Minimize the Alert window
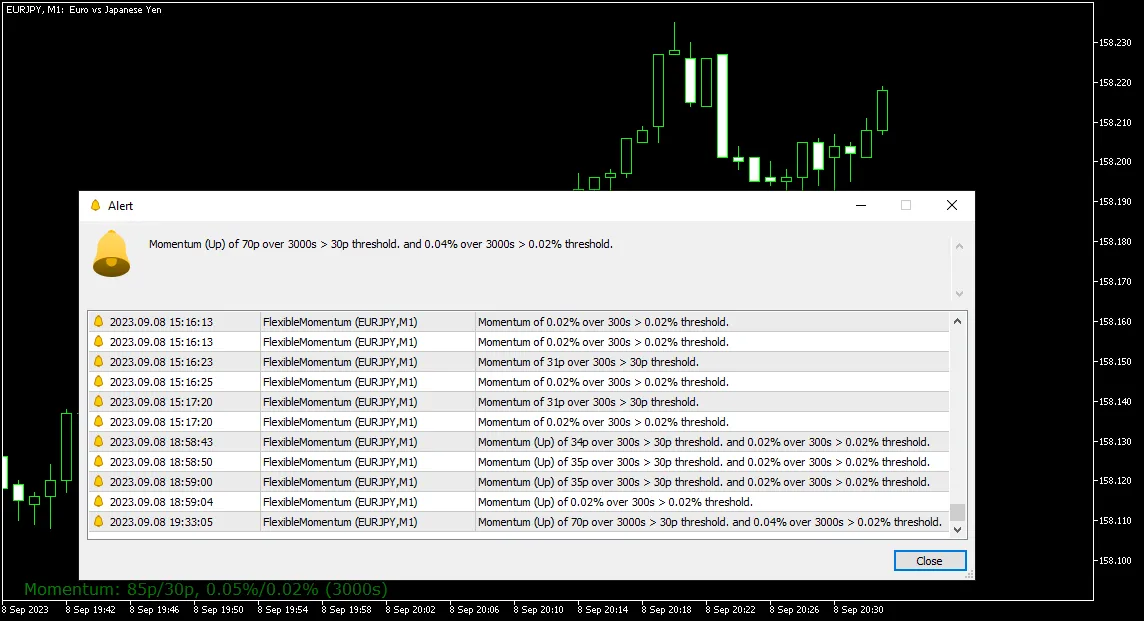This screenshot has height=621, width=1144. [x=860, y=205]
